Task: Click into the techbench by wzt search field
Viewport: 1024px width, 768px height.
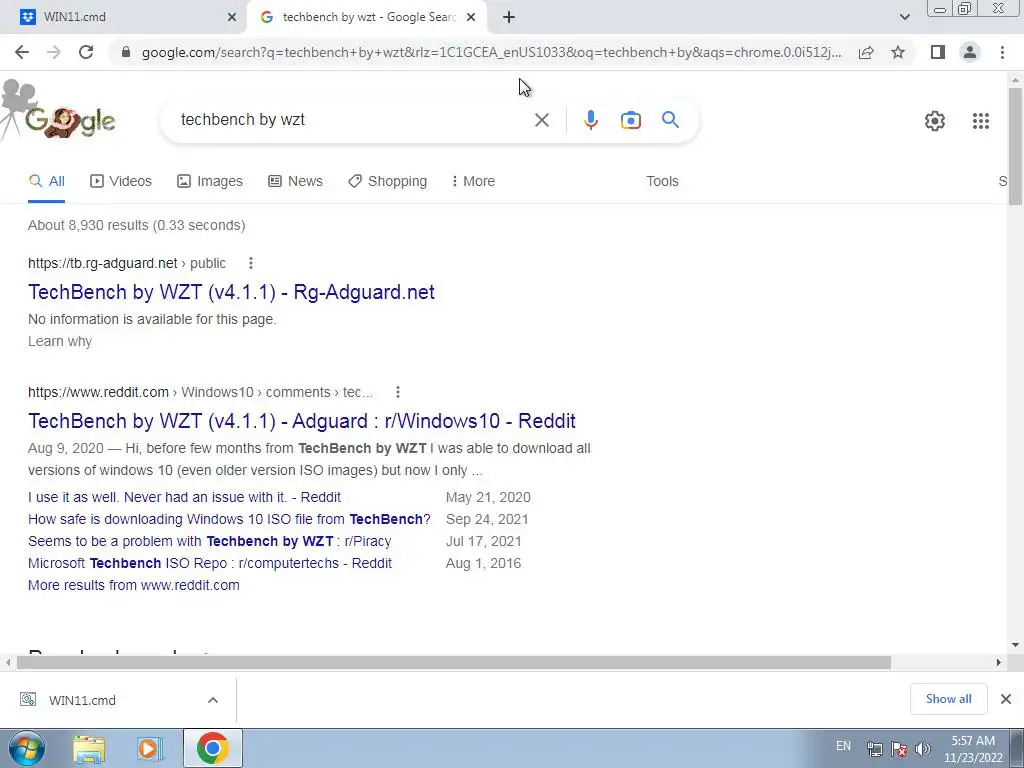Action: pos(353,120)
